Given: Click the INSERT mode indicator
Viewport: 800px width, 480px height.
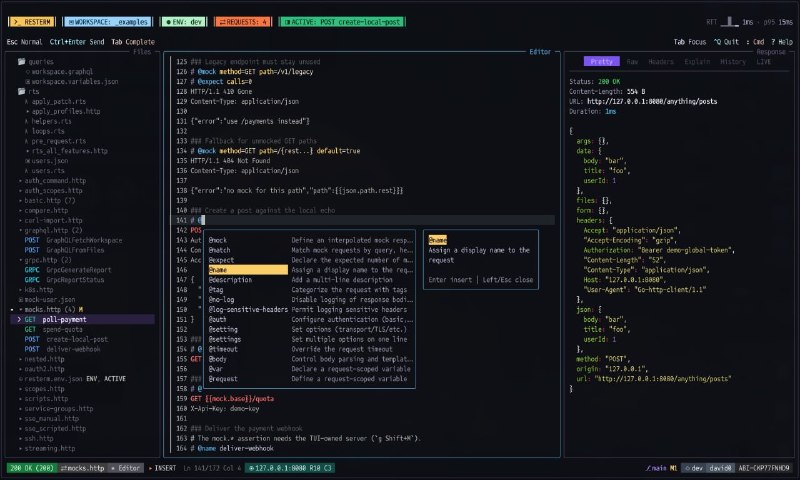Looking at the screenshot, I should 163,468.
